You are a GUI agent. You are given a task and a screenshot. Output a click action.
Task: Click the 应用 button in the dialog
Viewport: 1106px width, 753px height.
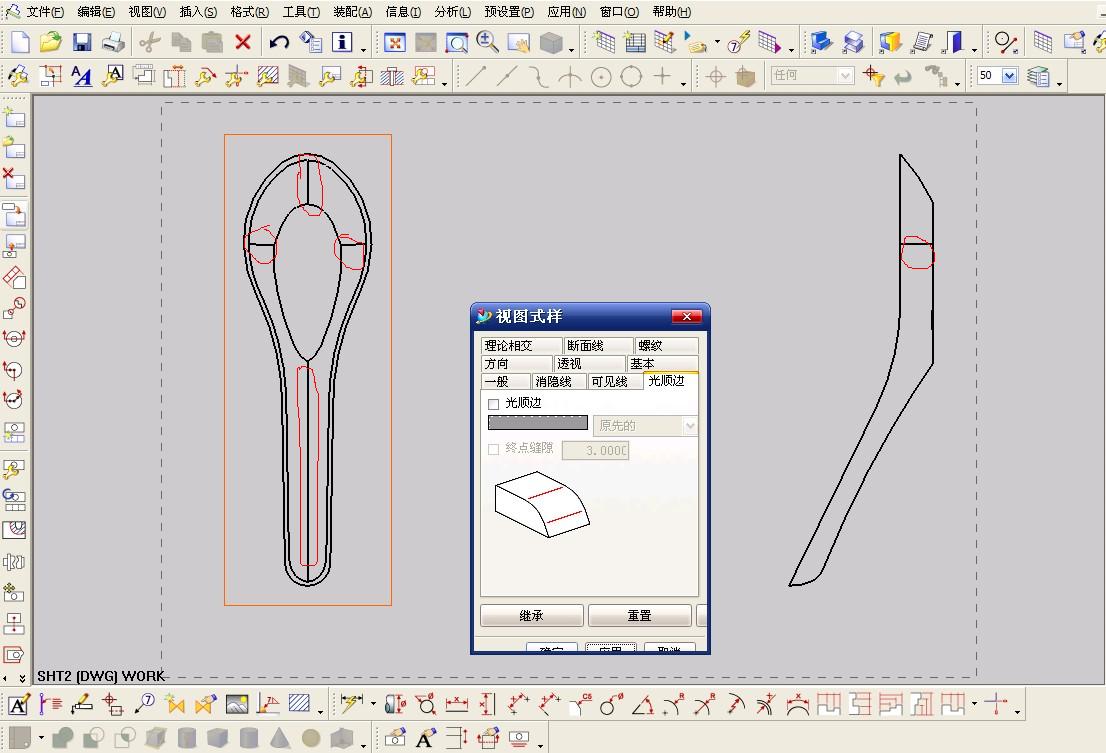point(611,647)
